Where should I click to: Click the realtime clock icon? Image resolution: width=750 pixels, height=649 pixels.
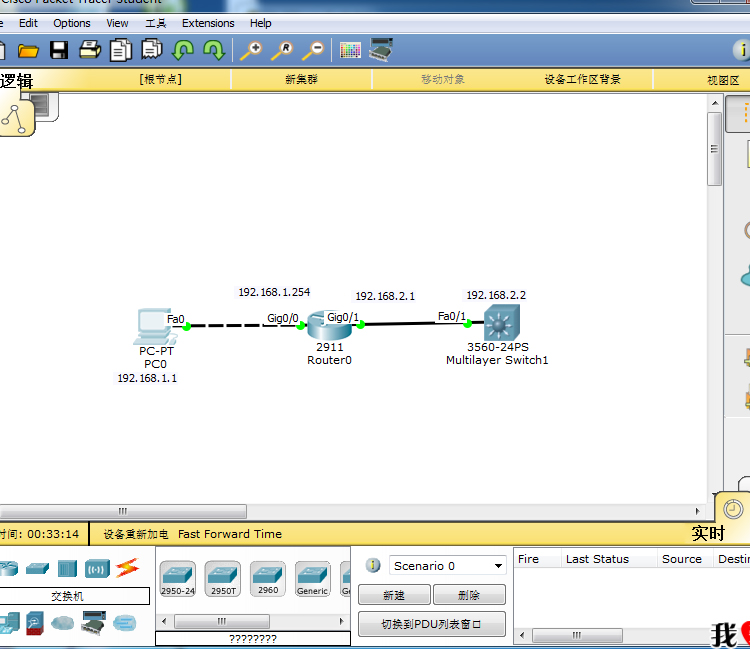point(733,509)
